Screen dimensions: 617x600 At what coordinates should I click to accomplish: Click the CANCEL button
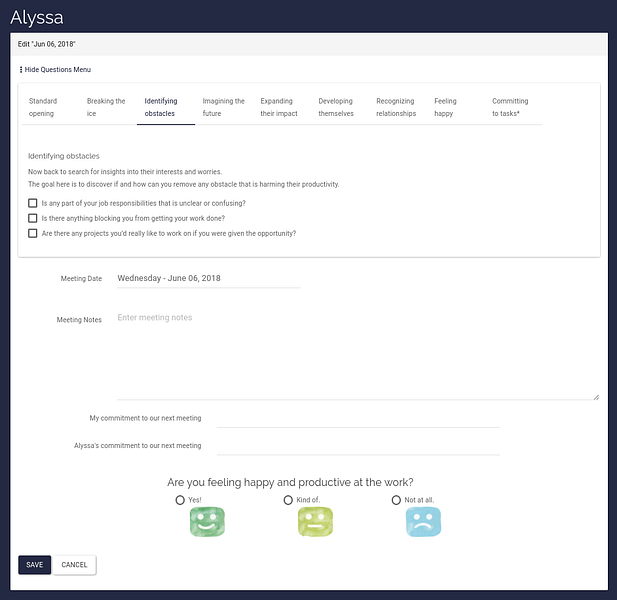pos(74,565)
